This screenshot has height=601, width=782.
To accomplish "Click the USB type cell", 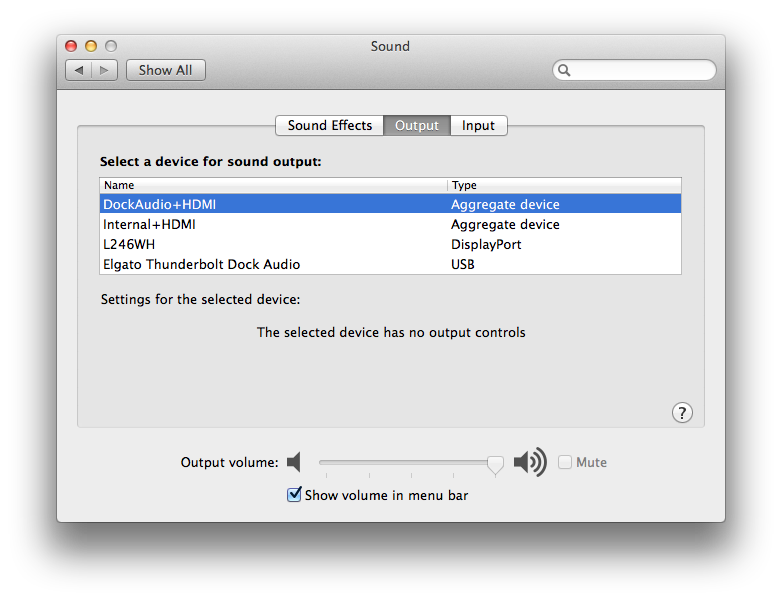I will [463, 264].
